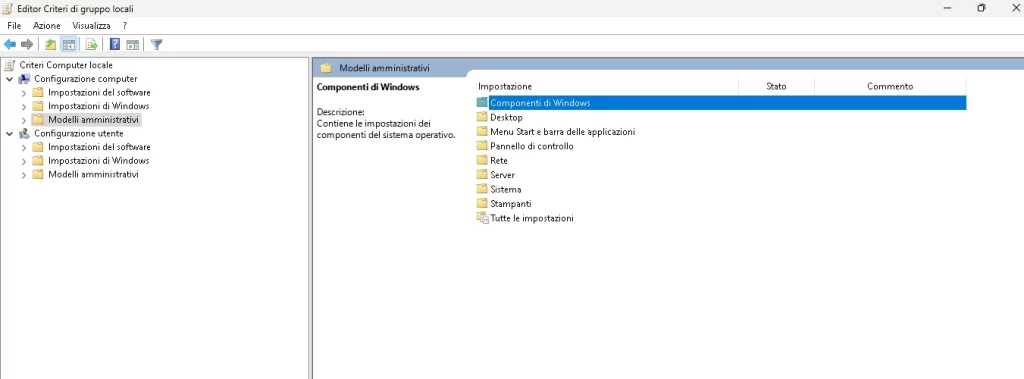
Task: Click the Editor Criteri di gruppo title icon
Action: (8, 8)
